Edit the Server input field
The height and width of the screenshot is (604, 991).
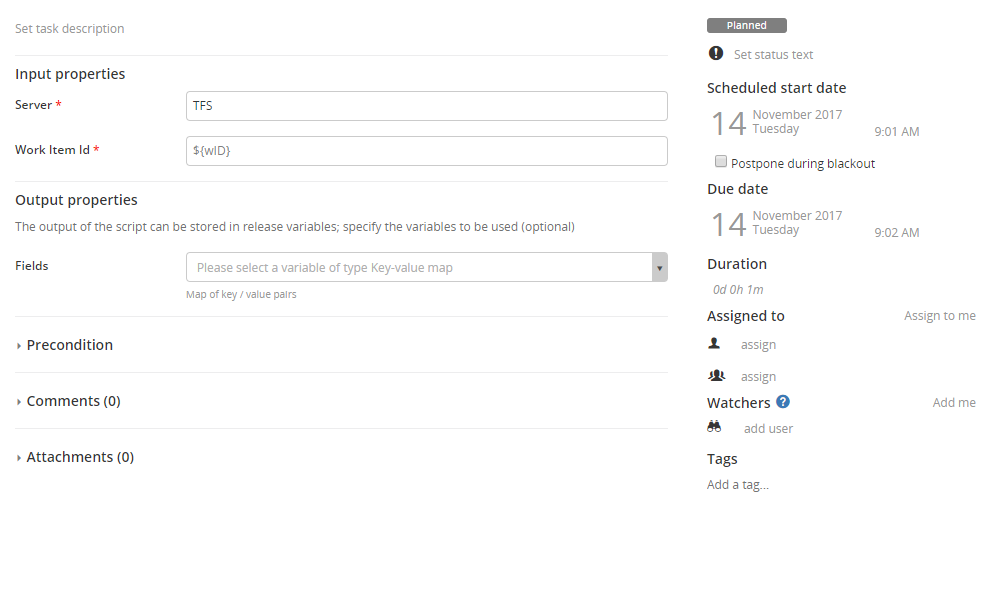pyautogui.click(x=427, y=106)
